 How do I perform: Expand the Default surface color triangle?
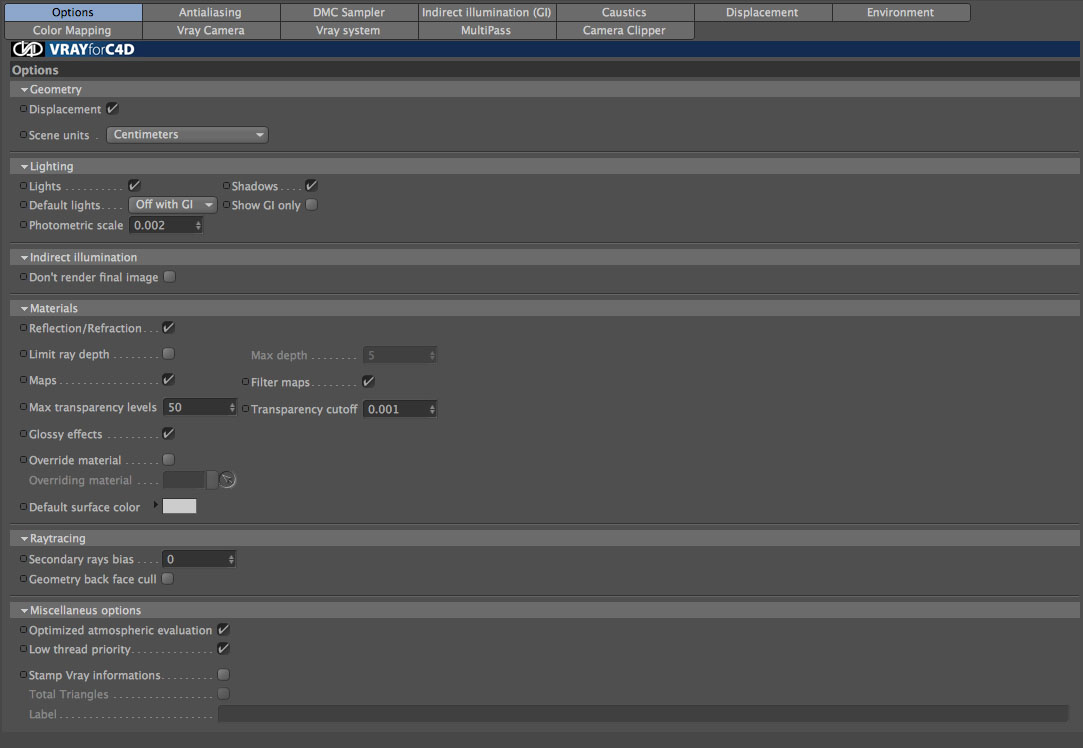pyautogui.click(x=155, y=505)
